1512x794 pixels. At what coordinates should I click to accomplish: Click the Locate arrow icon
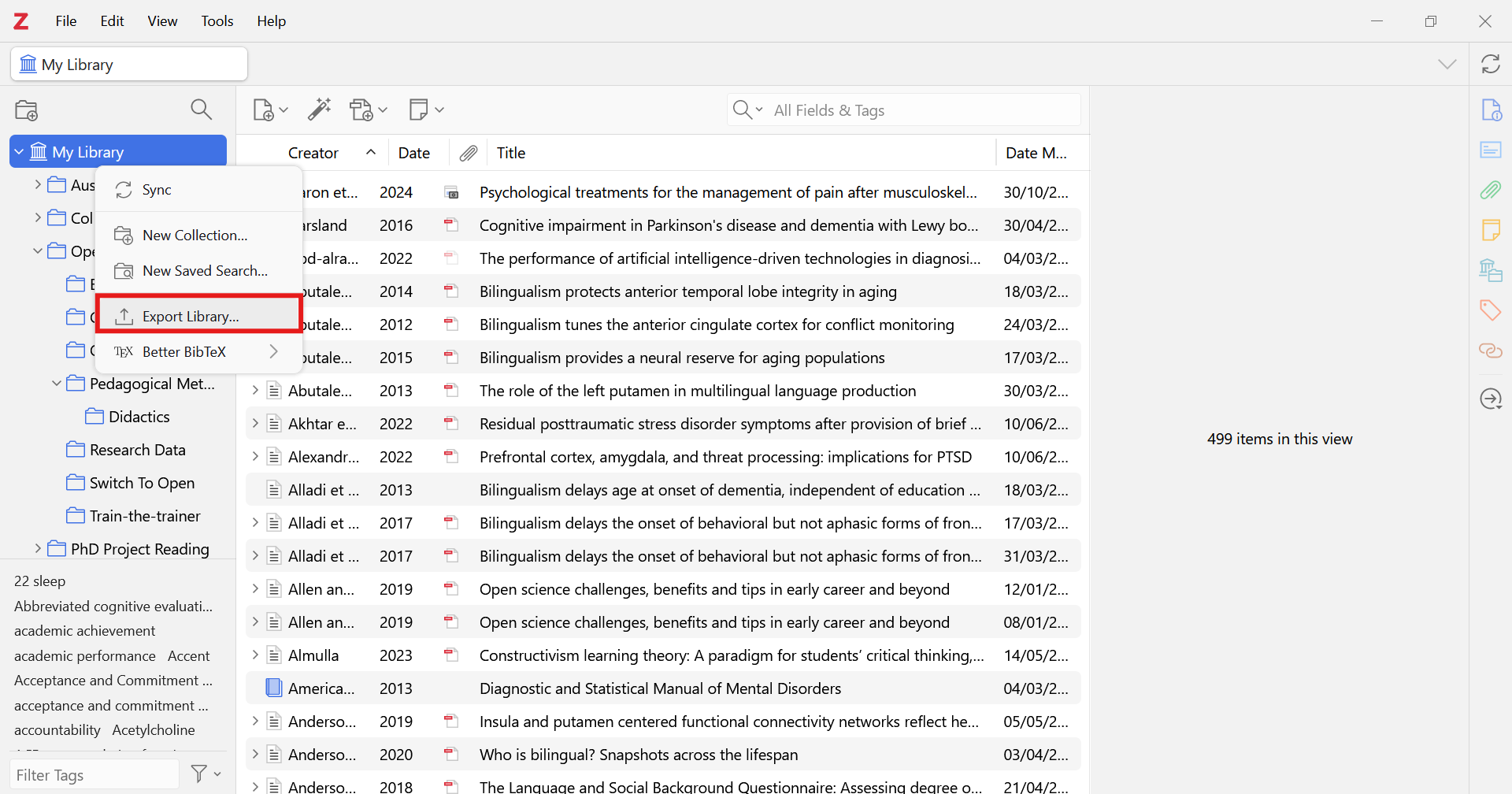(x=1491, y=399)
